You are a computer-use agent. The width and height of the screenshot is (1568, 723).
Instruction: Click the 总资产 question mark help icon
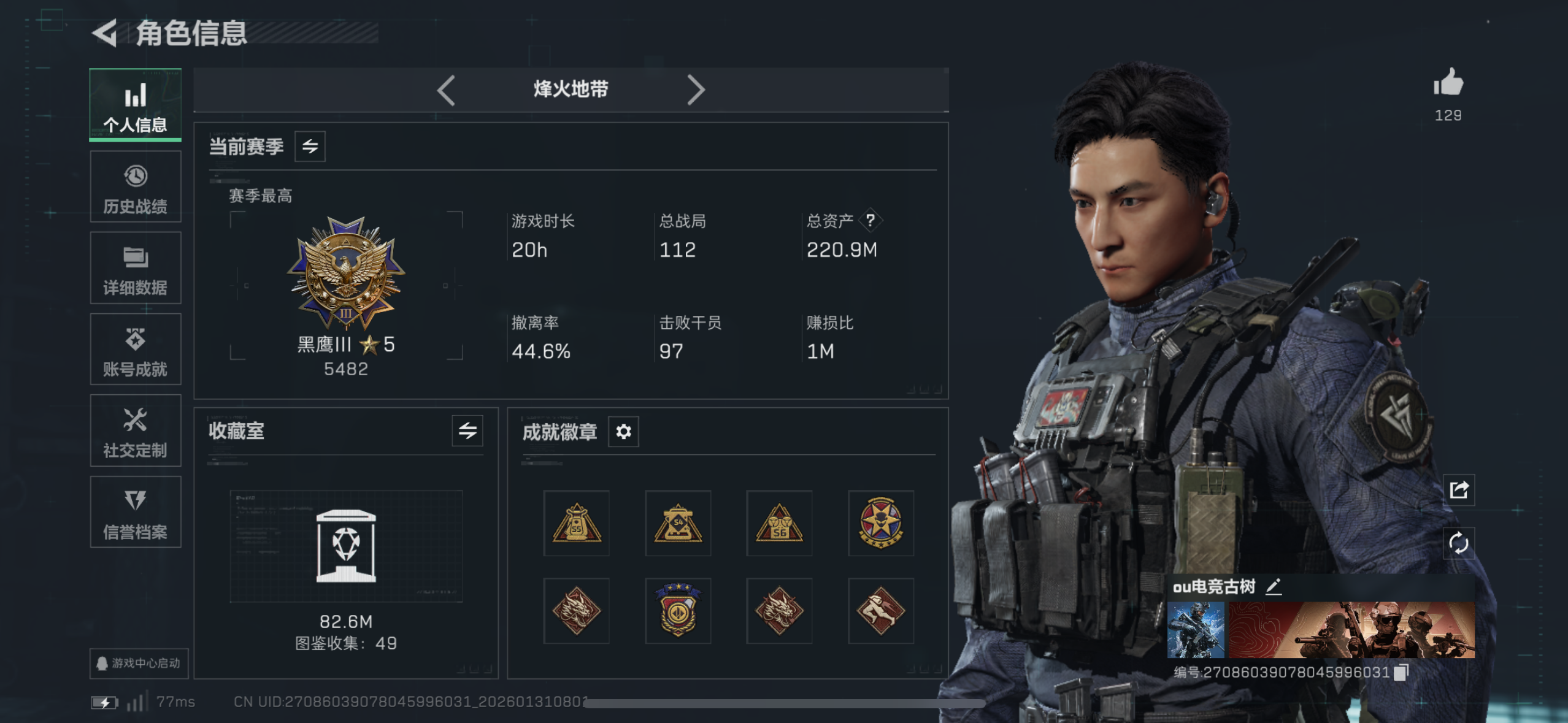870,220
